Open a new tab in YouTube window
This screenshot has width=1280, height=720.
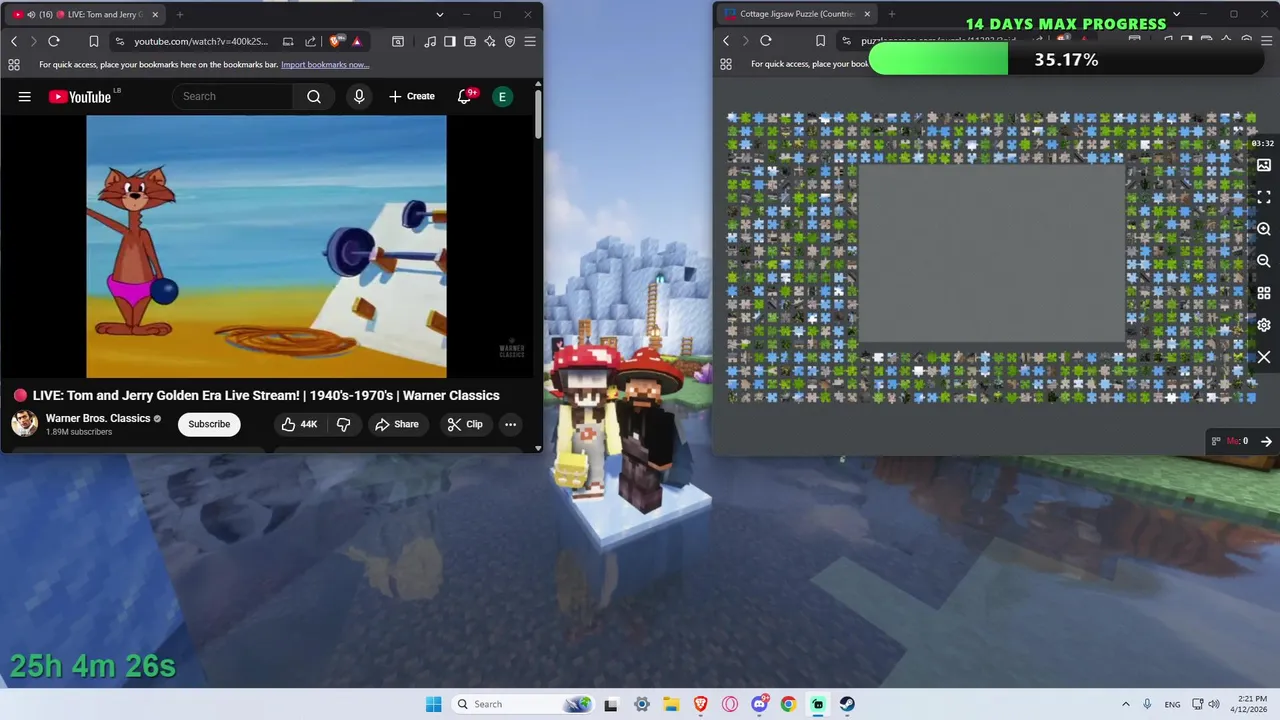(180, 15)
